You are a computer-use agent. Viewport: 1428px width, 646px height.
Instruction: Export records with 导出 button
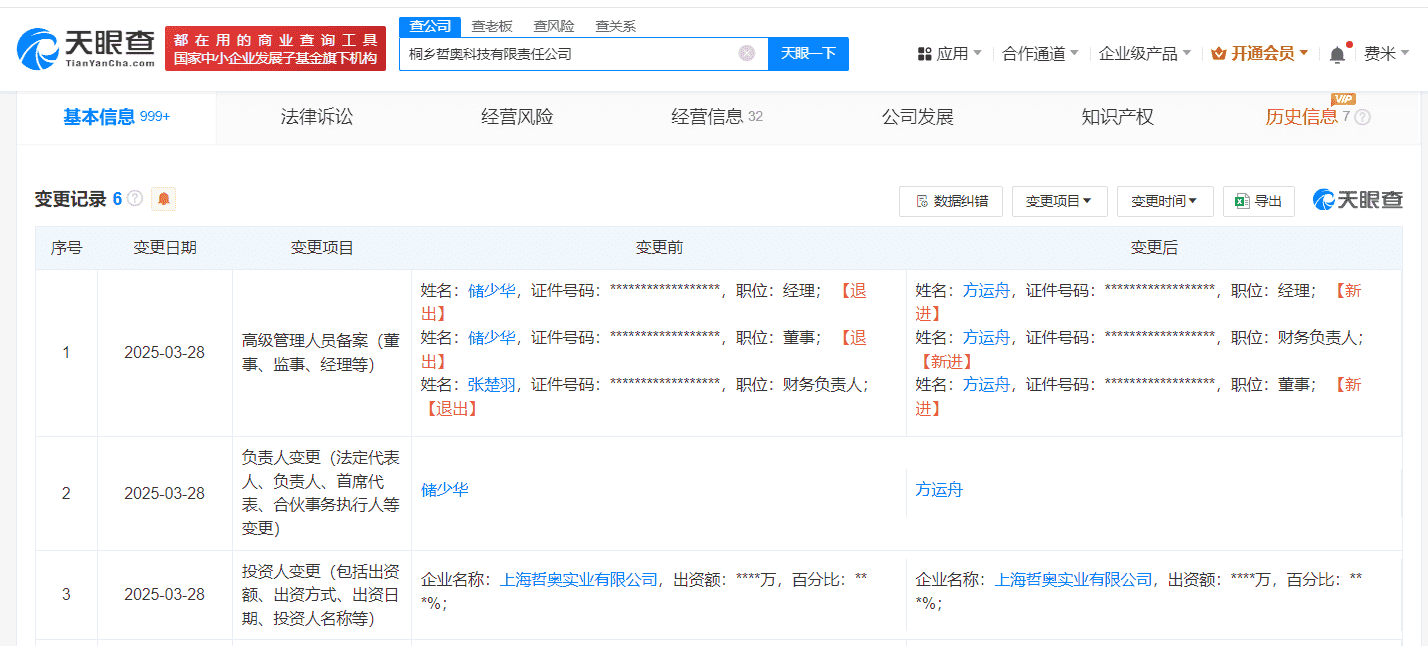pos(1259,201)
